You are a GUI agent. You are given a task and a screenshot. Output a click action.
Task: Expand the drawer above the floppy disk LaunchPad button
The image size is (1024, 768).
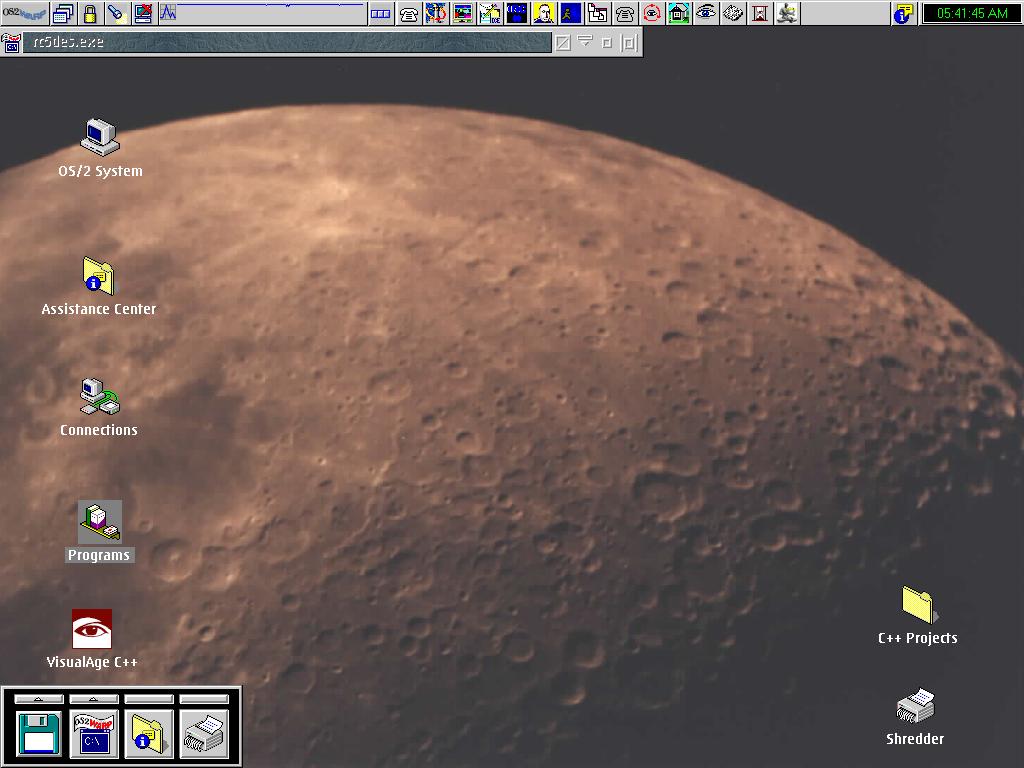point(39,699)
